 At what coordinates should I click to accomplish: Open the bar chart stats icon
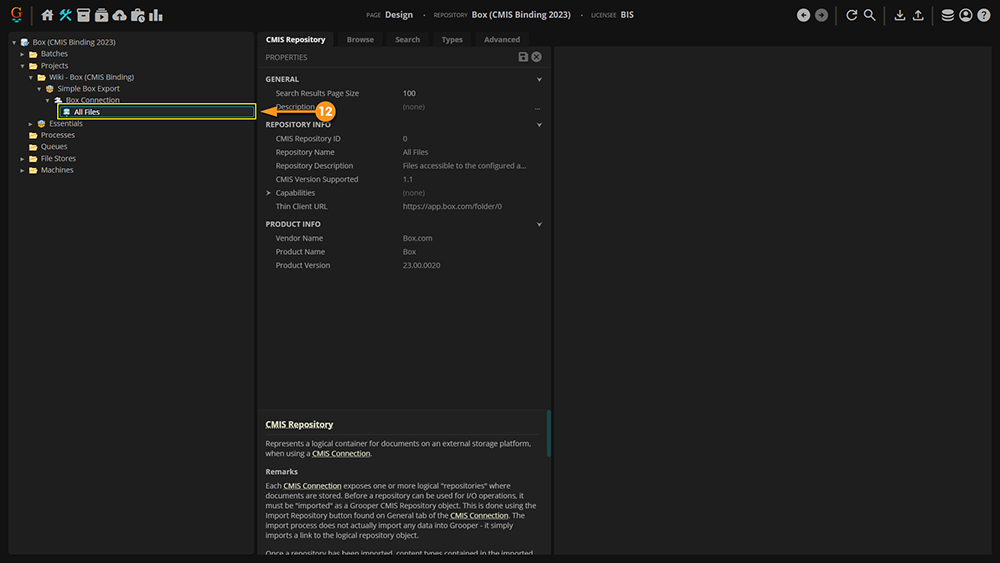coord(156,15)
